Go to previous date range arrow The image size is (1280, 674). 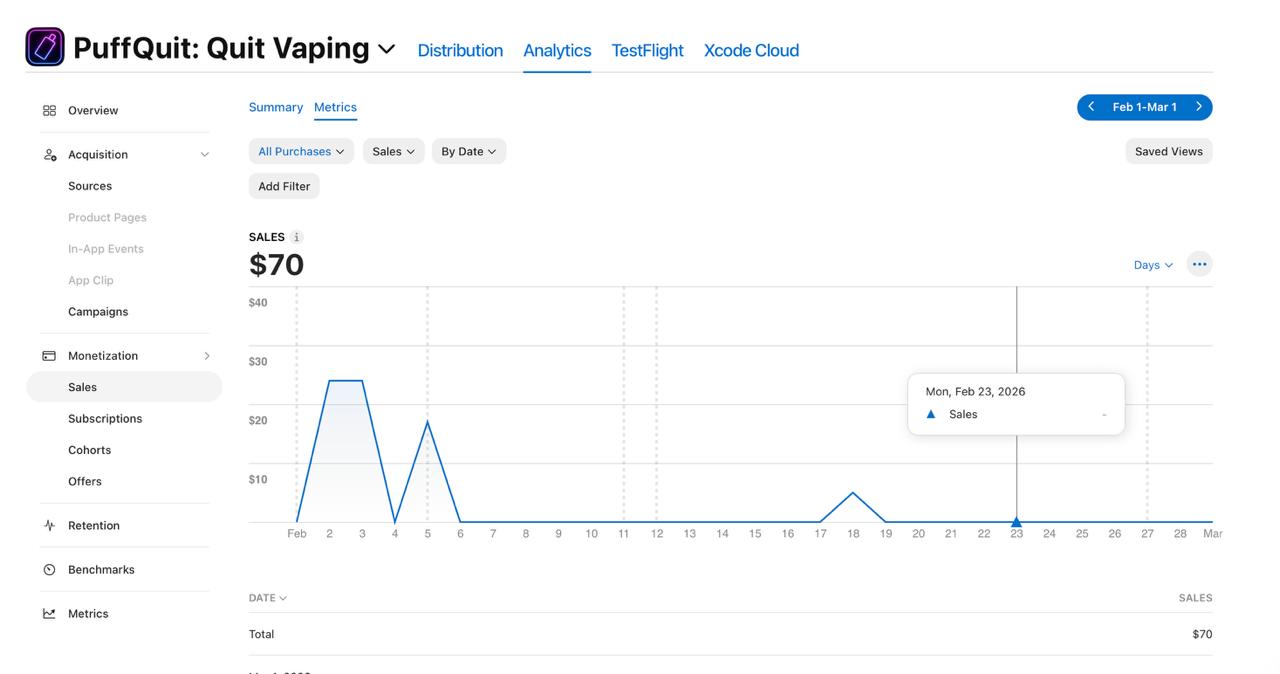[1091, 107]
